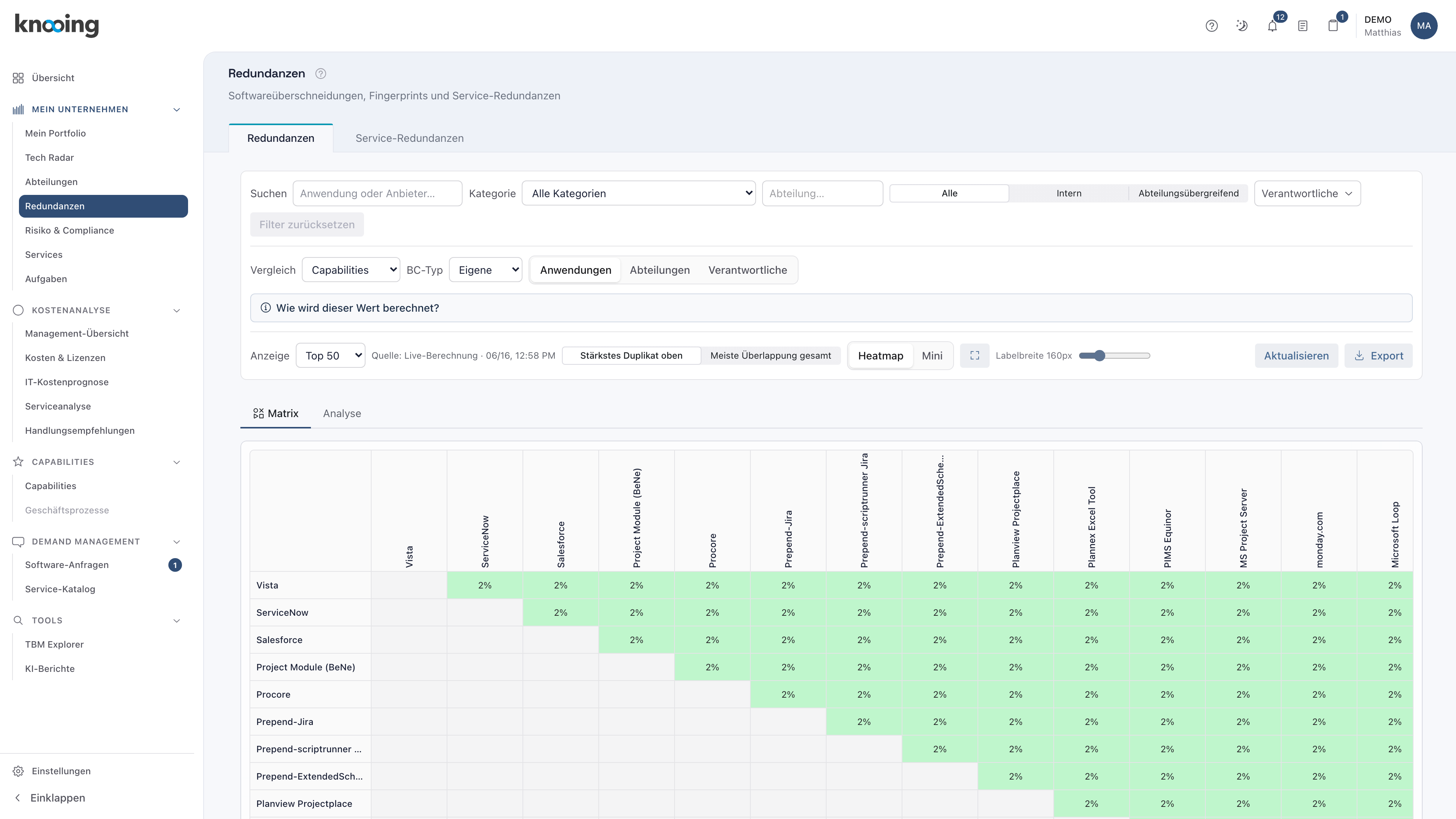This screenshot has height=819, width=1456.
Task: Export the redundancy matrix
Action: point(1378,356)
